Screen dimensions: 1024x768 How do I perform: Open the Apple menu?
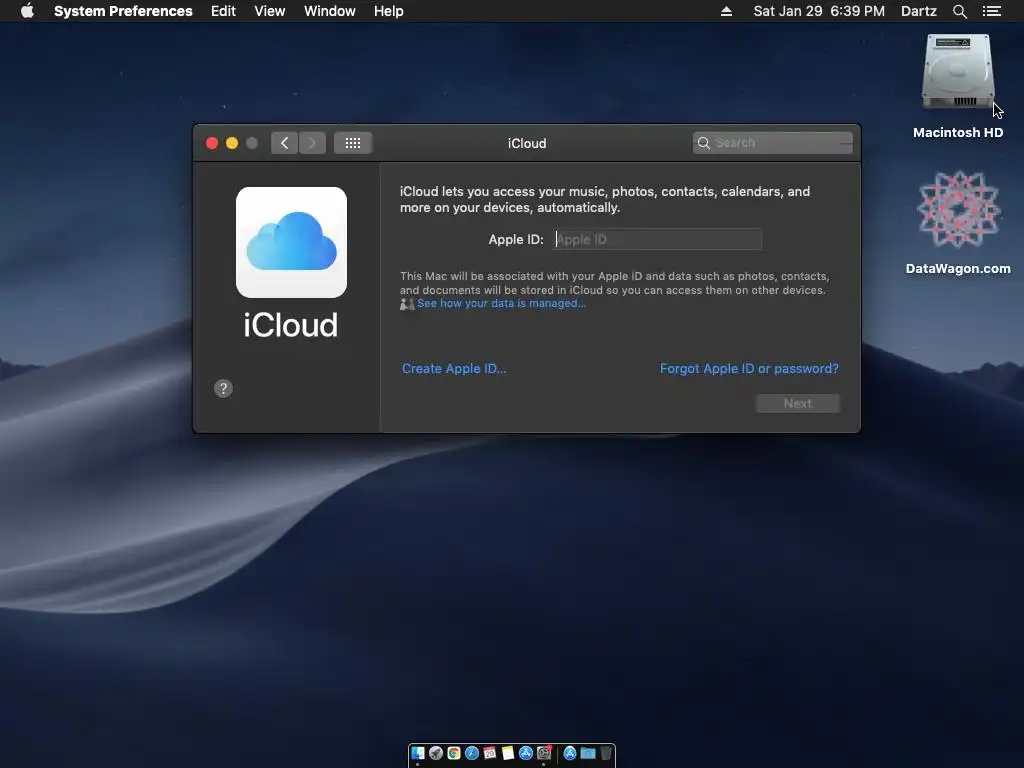coord(27,11)
